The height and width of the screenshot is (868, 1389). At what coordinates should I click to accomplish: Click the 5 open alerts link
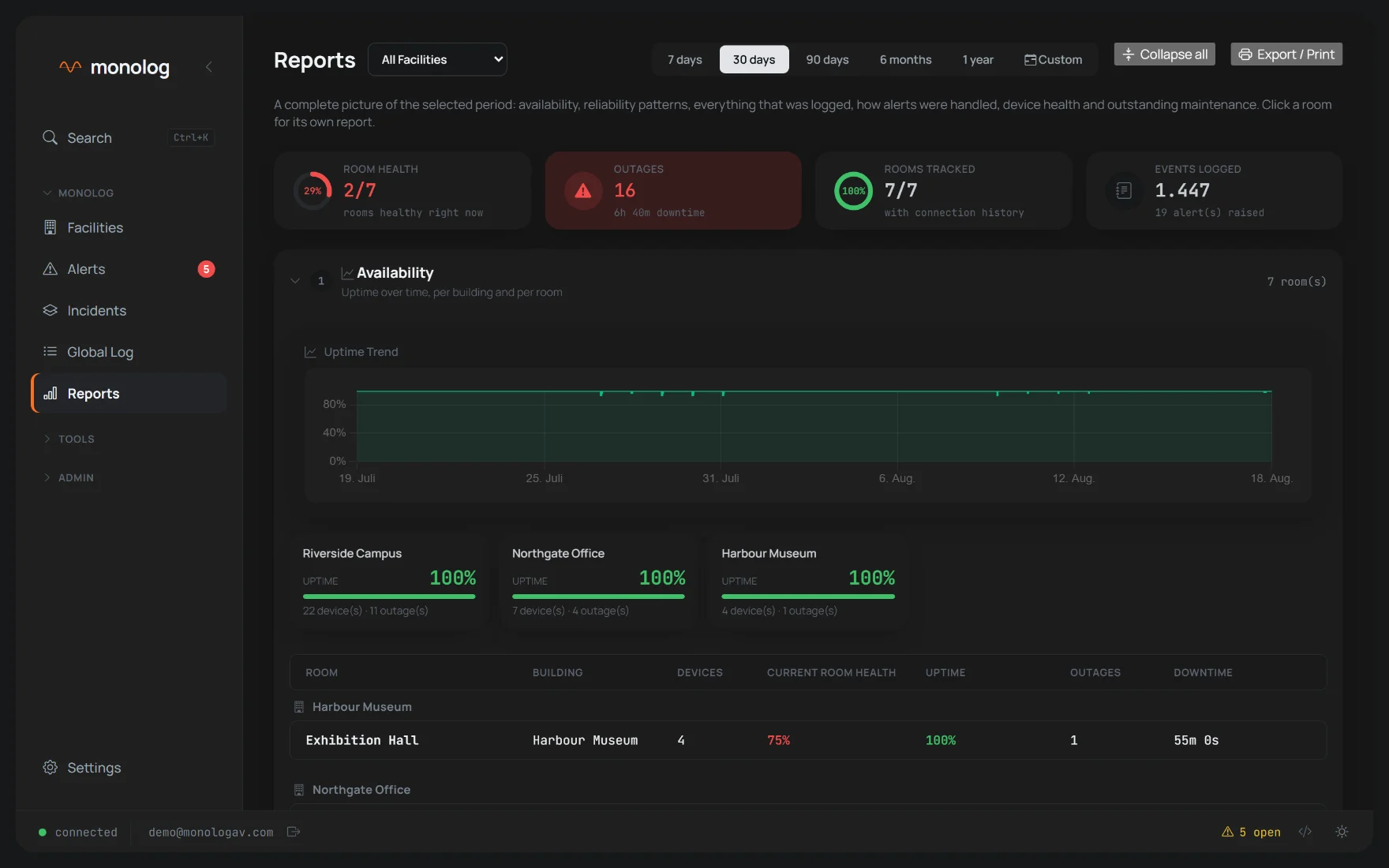[1251, 832]
